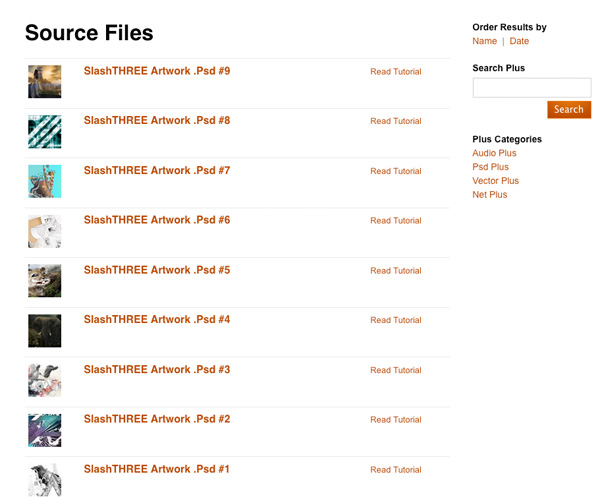Open thumbnail for SlashTHREE Artwork .Psd #9
This screenshot has width=600, height=499.
[44, 82]
